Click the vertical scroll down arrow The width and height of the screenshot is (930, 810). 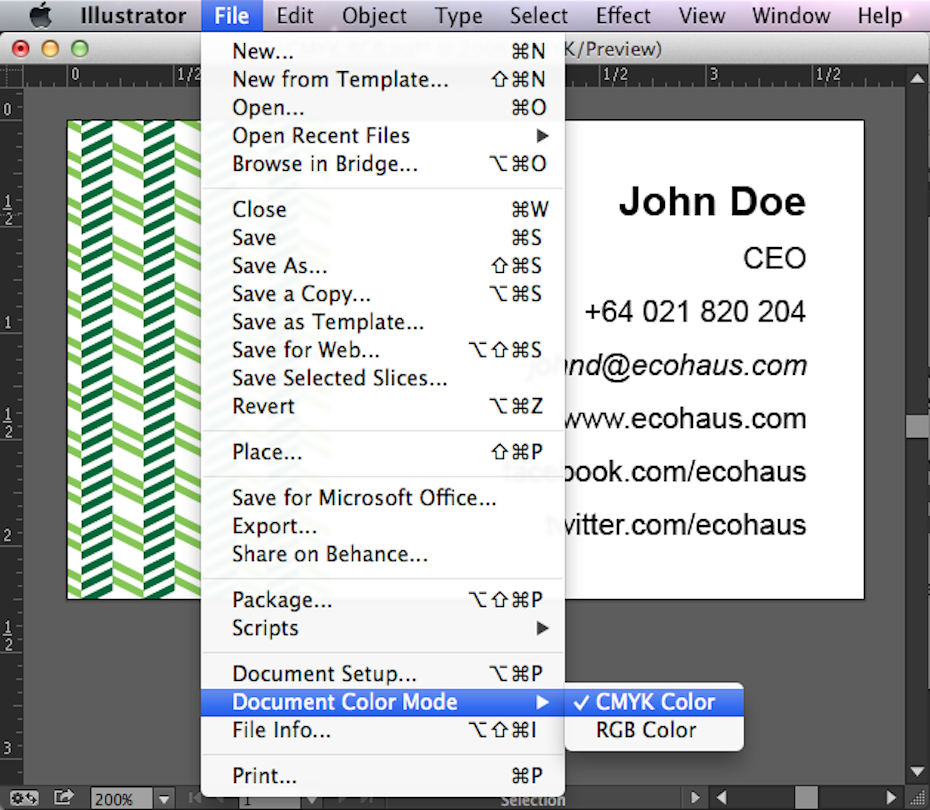[917, 772]
